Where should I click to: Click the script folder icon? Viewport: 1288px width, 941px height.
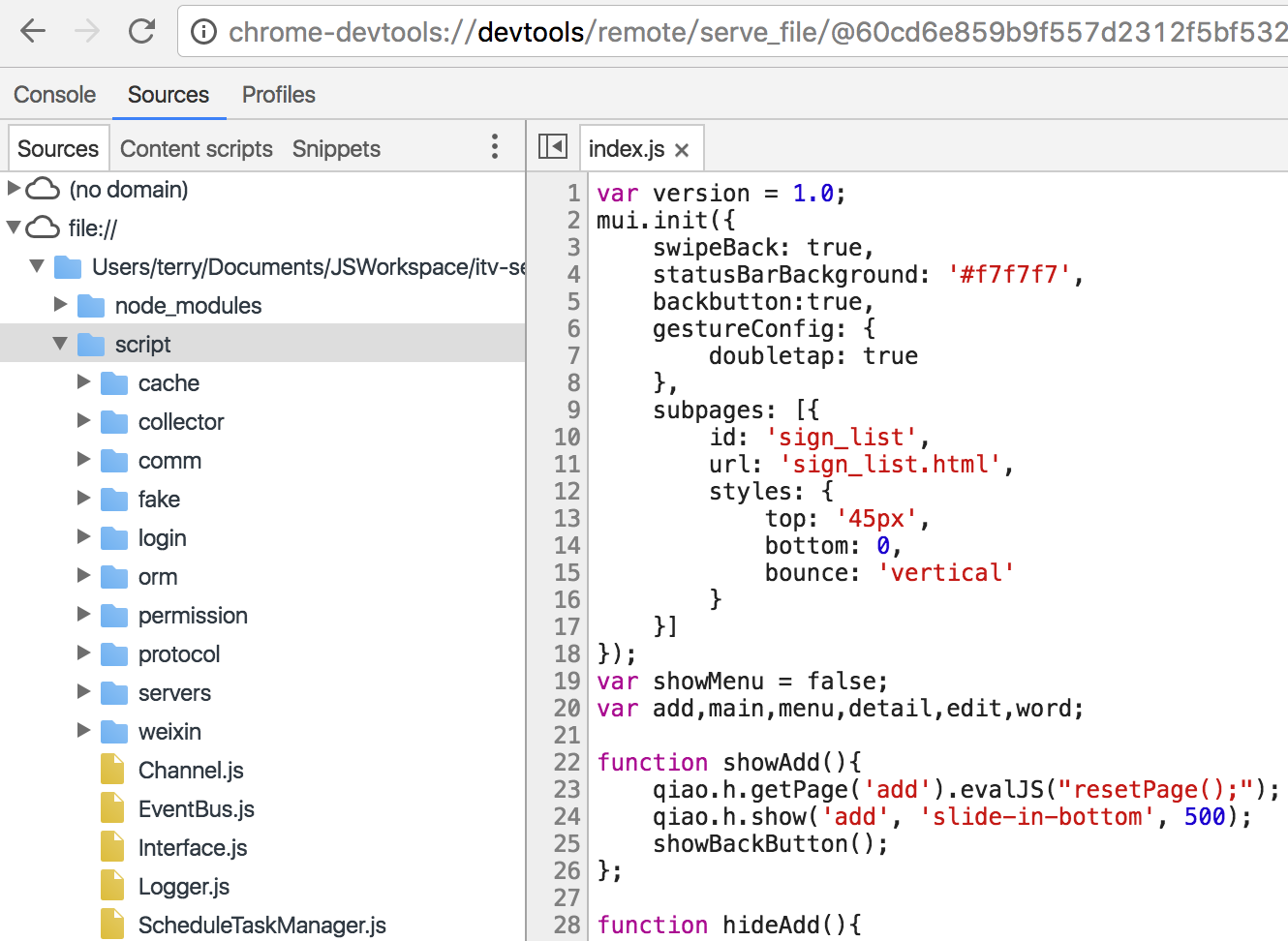pyautogui.click(x=91, y=345)
